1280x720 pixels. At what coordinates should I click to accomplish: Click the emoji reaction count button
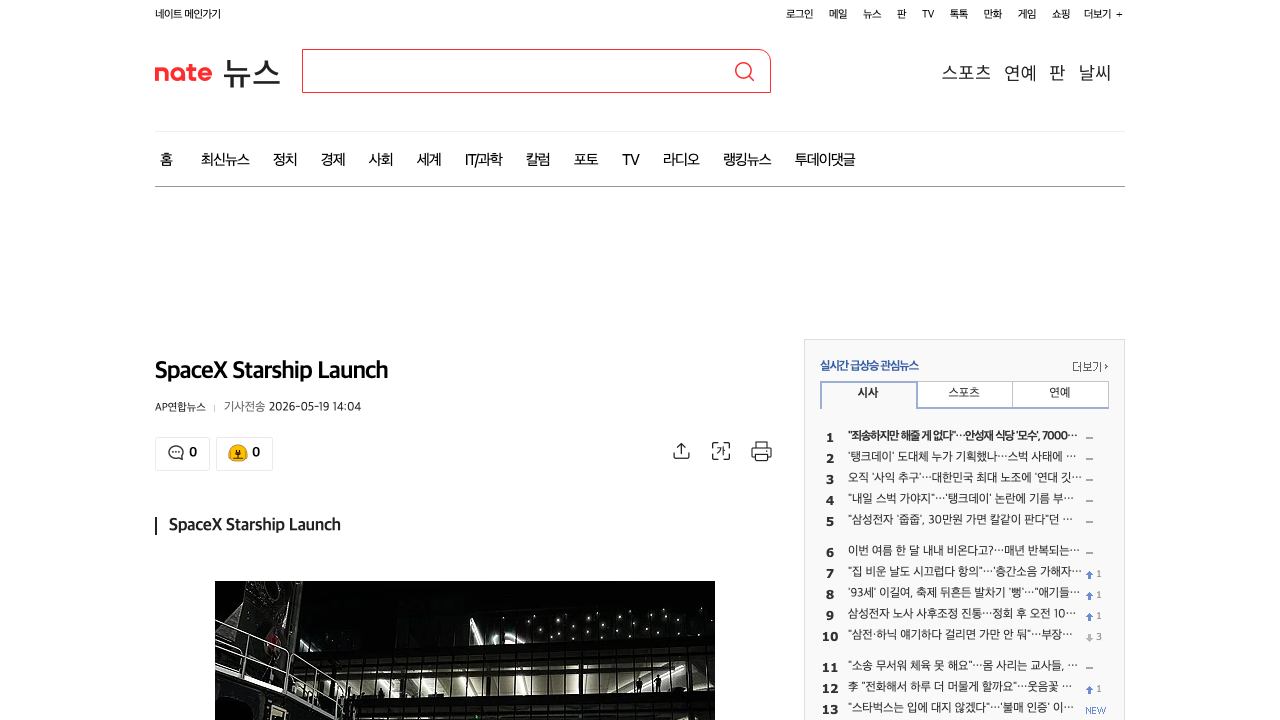(244, 453)
